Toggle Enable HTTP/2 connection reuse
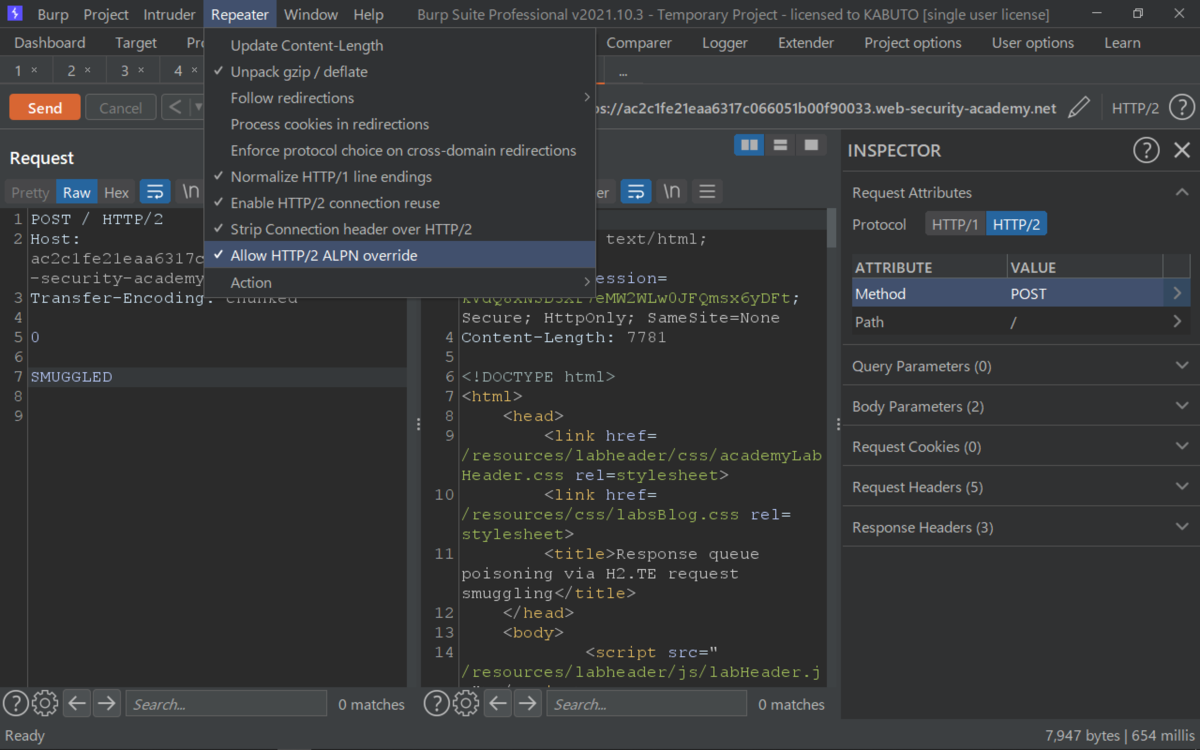This screenshot has width=1200, height=750. (400, 203)
